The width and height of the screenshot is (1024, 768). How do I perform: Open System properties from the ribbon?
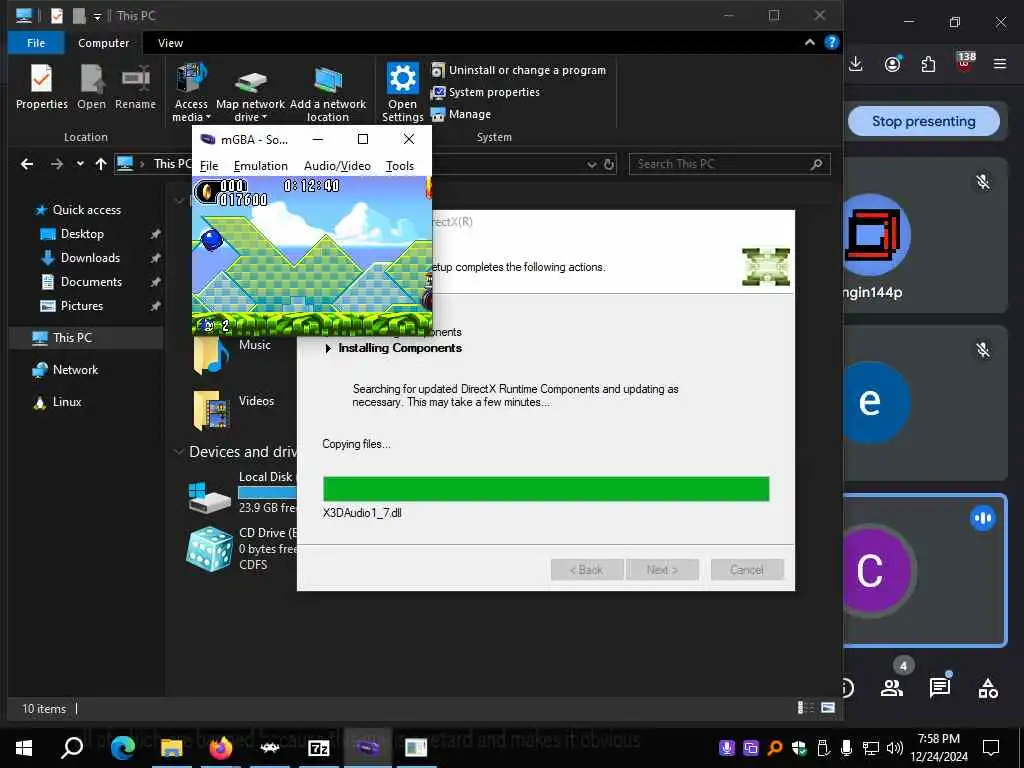point(485,92)
